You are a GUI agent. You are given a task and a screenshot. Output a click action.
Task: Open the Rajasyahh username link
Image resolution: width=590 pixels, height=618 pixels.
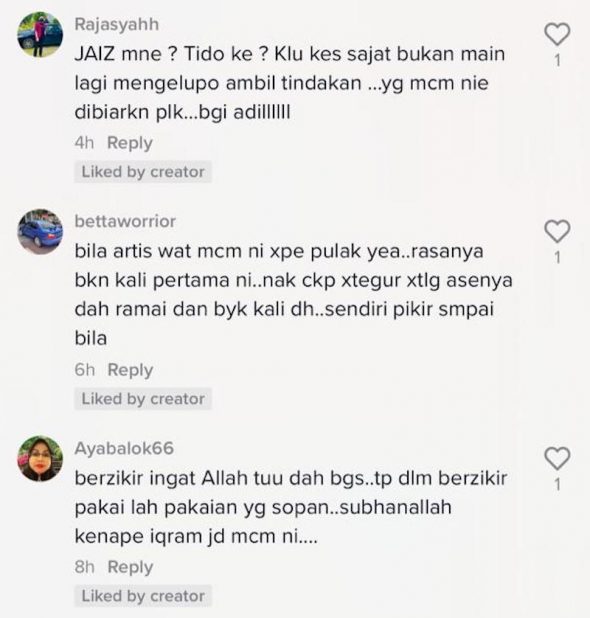click(117, 24)
